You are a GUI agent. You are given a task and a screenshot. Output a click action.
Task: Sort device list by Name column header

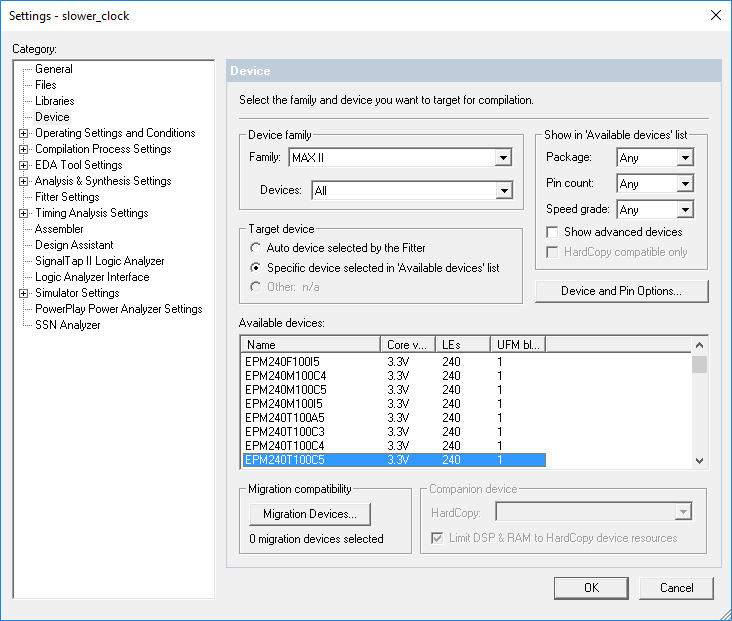(x=312, y=344)
